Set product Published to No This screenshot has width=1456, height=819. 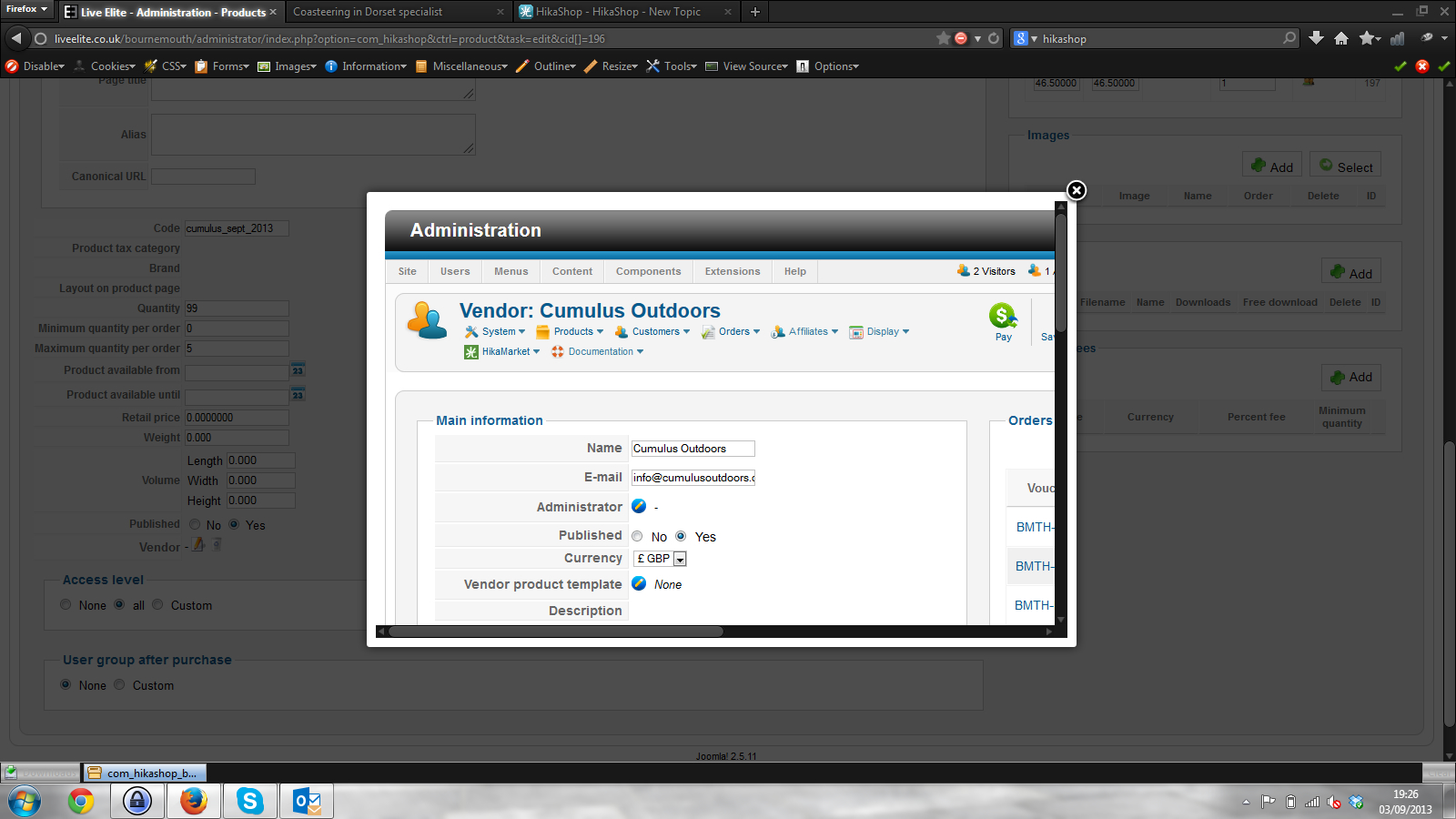(195, 524)
